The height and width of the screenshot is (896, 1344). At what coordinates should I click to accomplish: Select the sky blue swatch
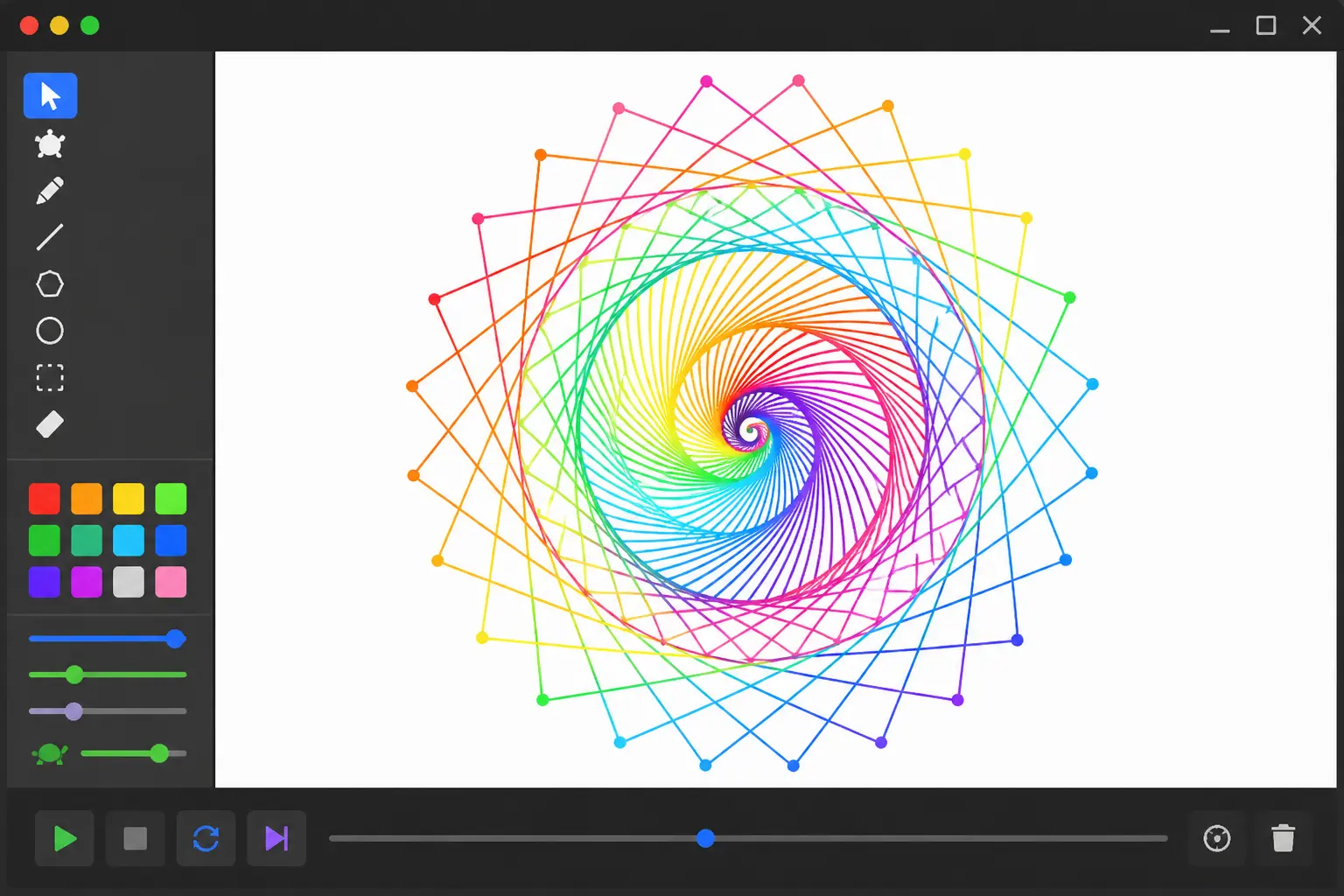coord(129,541)
